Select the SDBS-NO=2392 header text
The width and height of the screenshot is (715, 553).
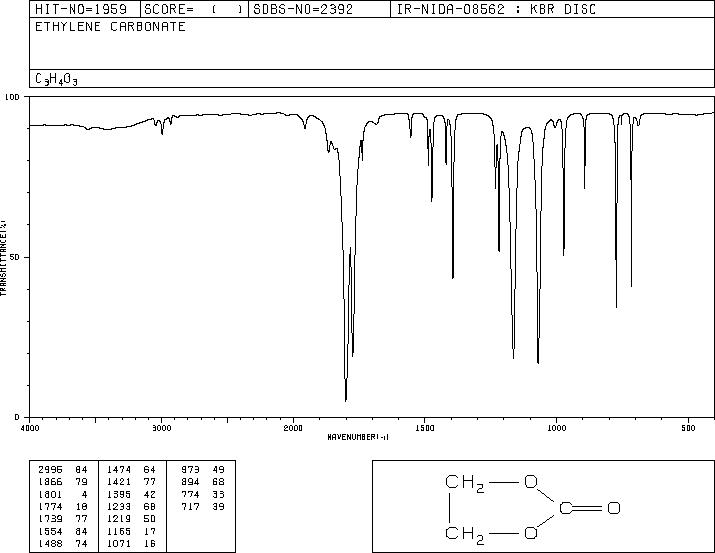pyautogui.click(x=303, y=9)
